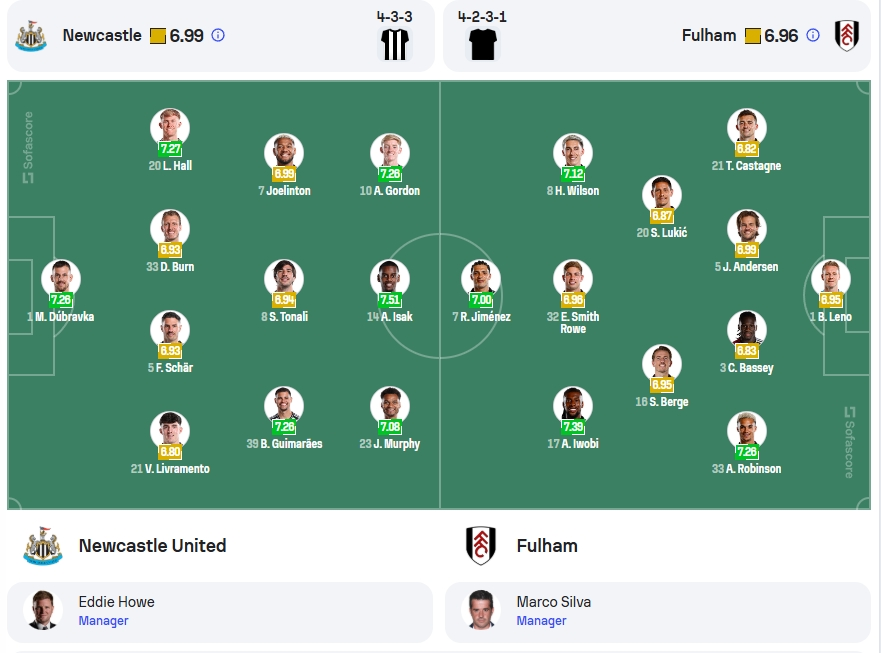Click A. Robinson's player name label
This screenshot has height=653, width=881.
point(746,469)
